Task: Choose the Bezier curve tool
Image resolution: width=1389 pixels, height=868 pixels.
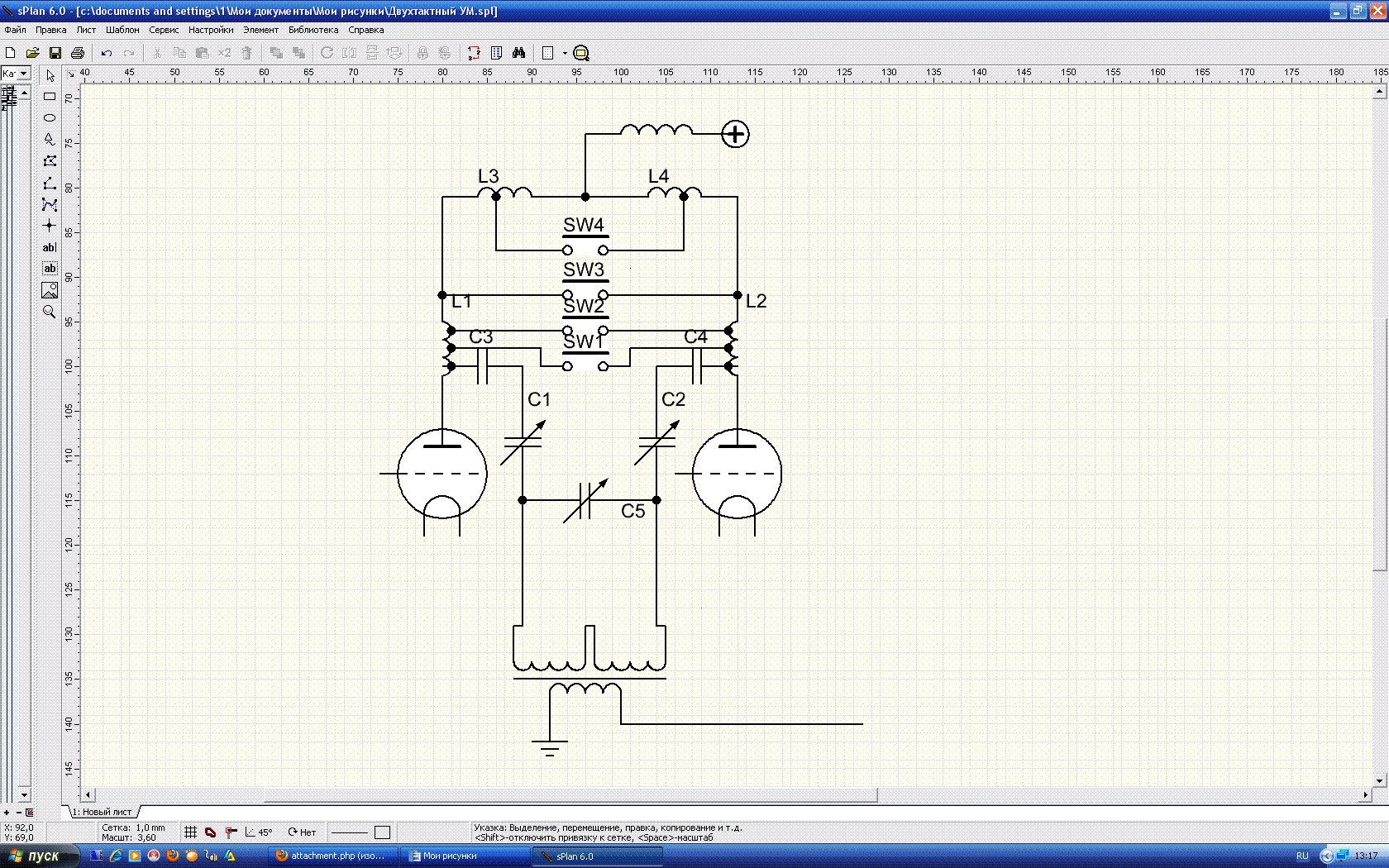Action: (x=50, y=204)
